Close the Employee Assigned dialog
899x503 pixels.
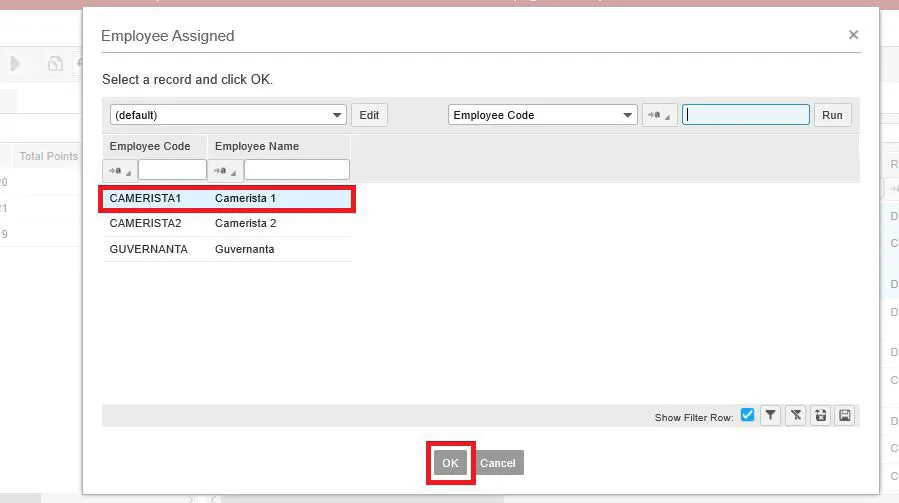(x=853, y=35)
